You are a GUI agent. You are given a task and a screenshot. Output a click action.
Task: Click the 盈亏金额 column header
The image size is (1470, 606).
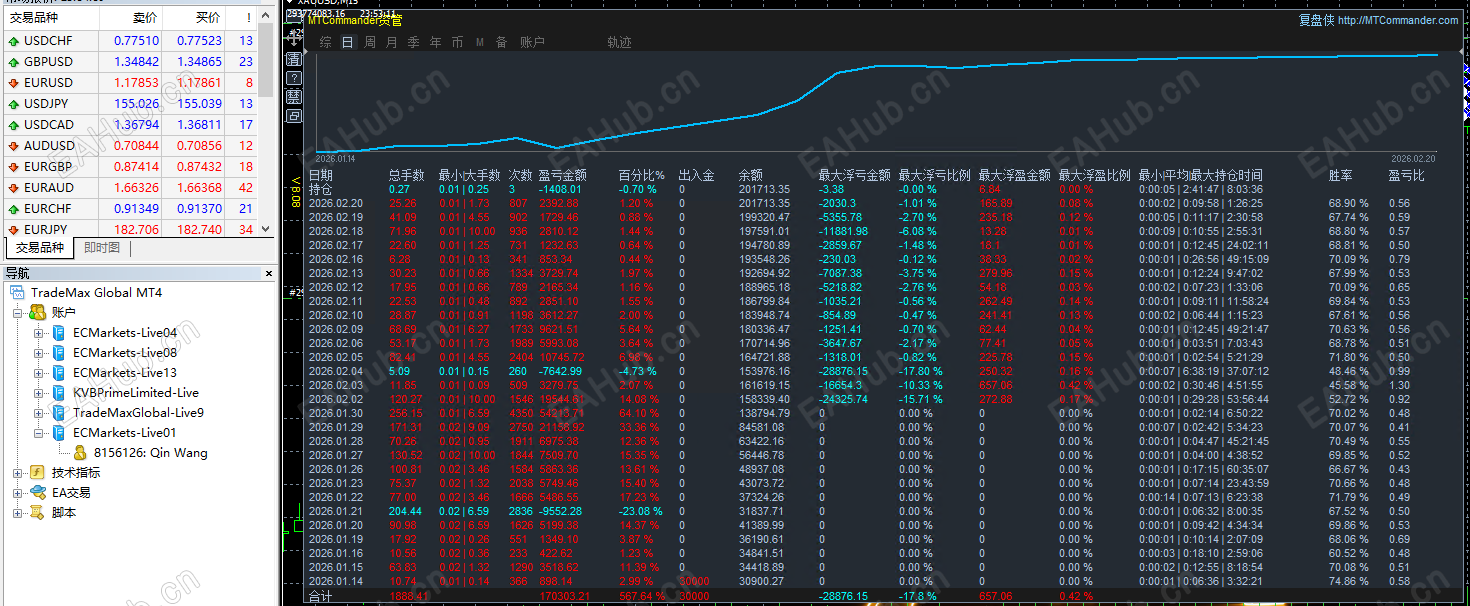coord(562,175)
